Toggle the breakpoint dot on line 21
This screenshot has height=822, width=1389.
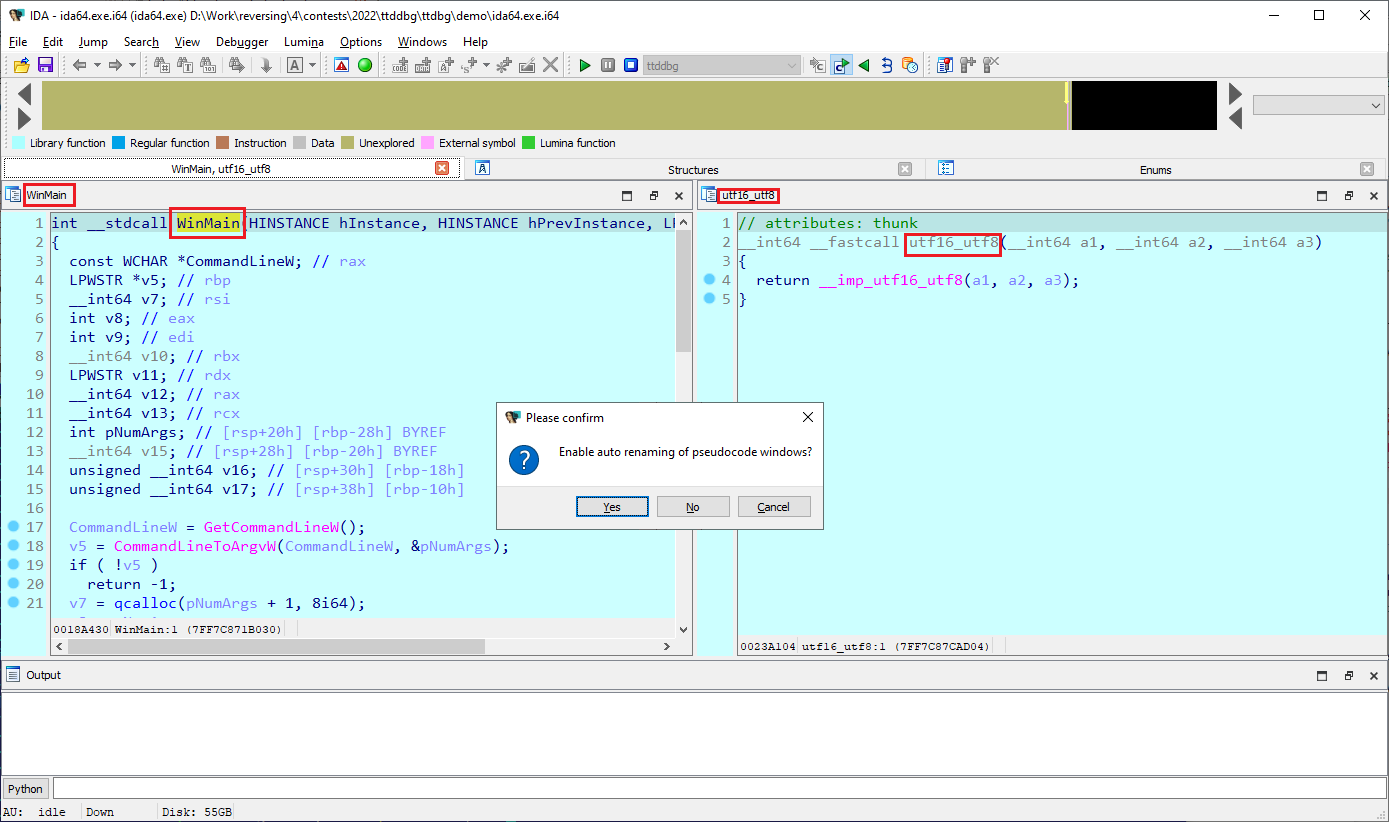(13, 603)
